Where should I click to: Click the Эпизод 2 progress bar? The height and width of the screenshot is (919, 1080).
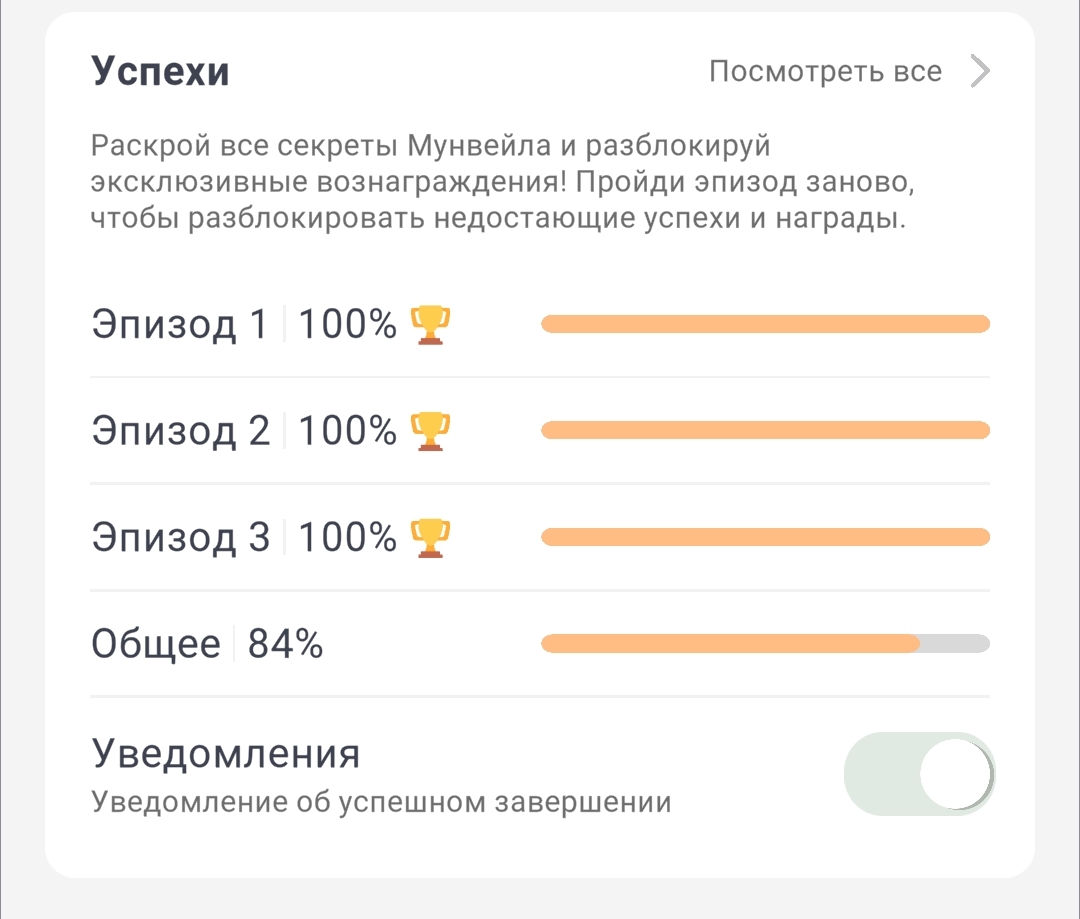click(765, 431)
